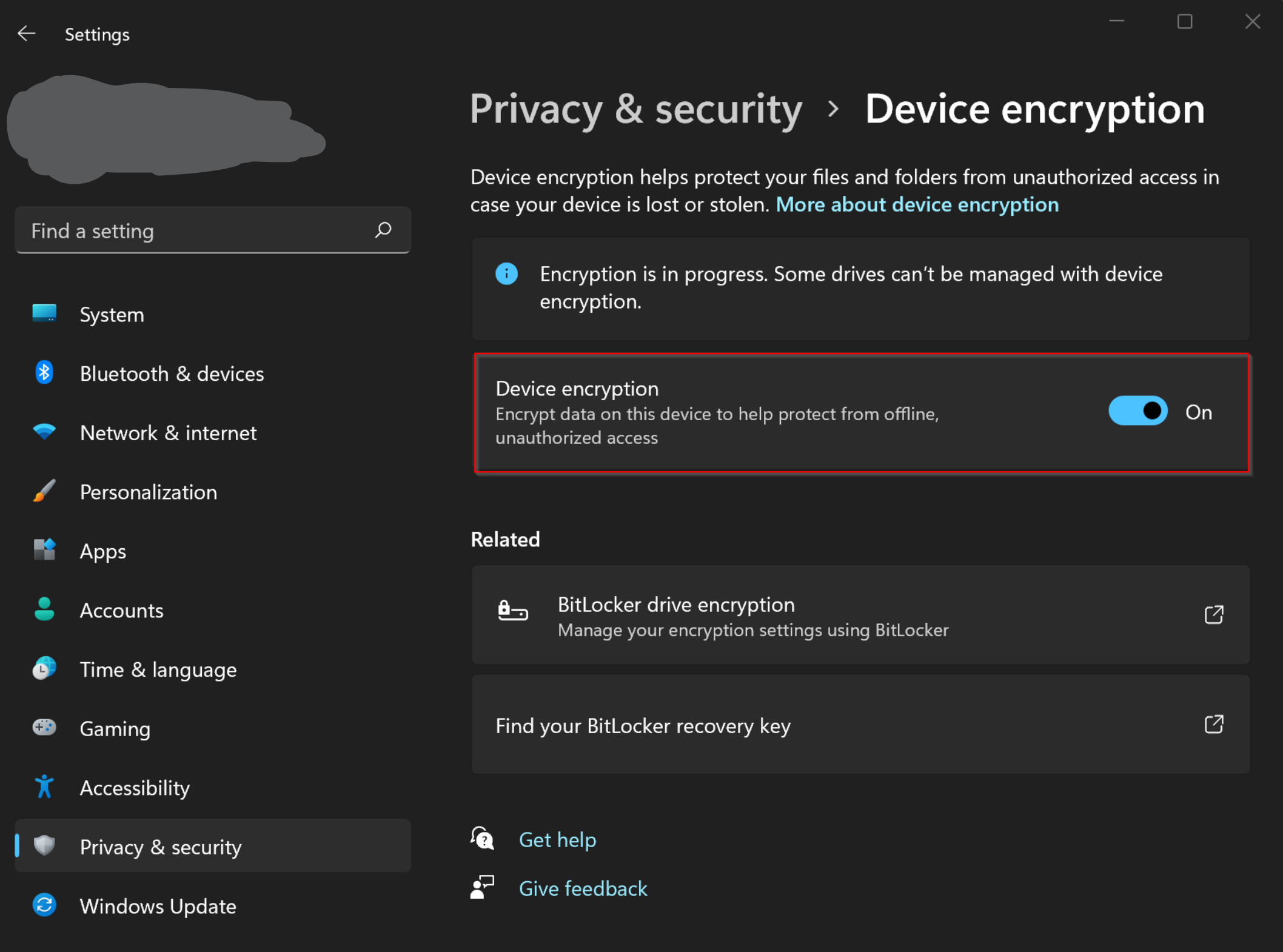Image resolution: width=1283 pixels, height=952 pixels.
Task: Open external link icon for recovery key
Action: (x=1214, y=724)
